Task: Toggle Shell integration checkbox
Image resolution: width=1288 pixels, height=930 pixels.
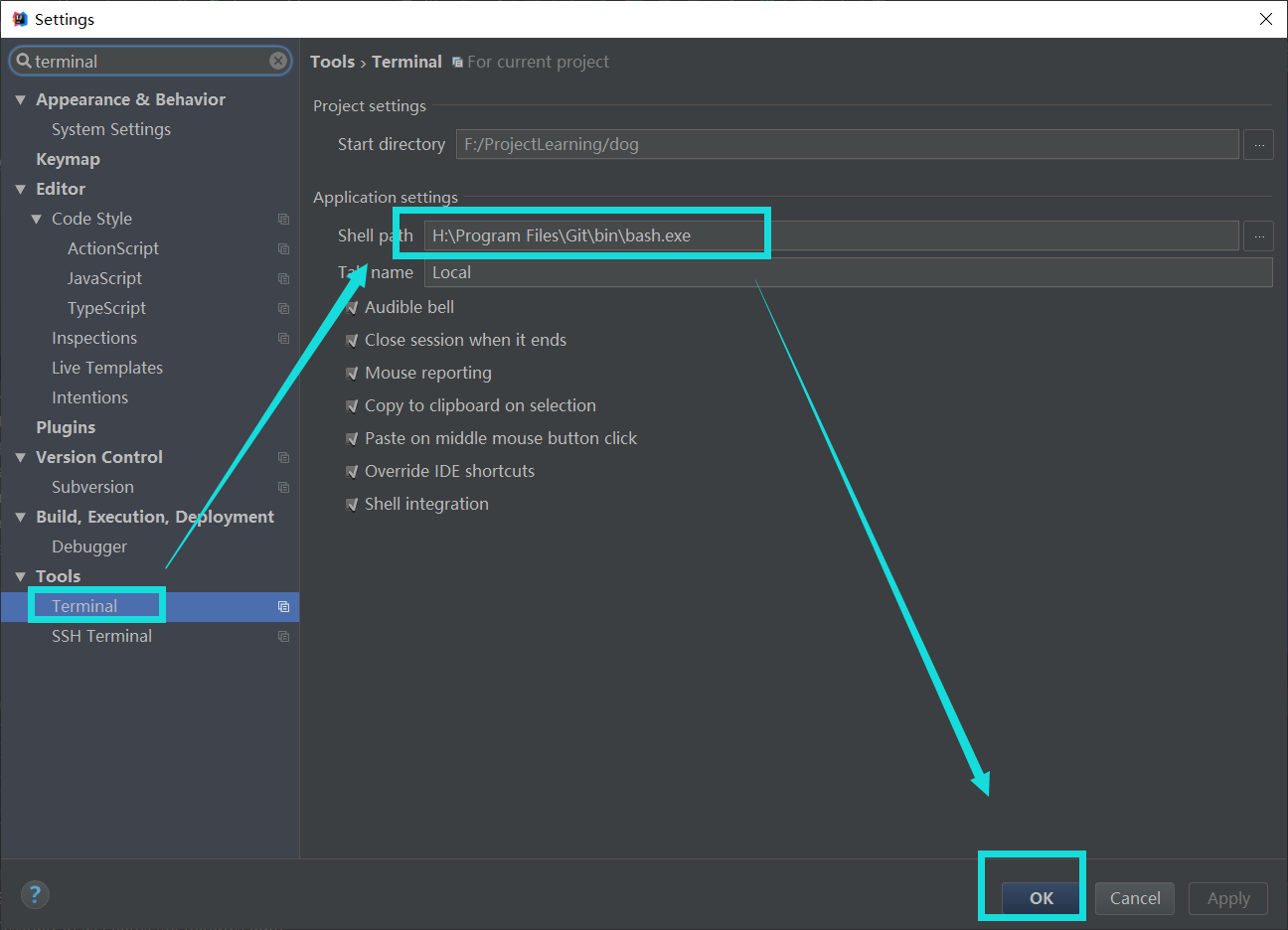Action: (351, 504)
